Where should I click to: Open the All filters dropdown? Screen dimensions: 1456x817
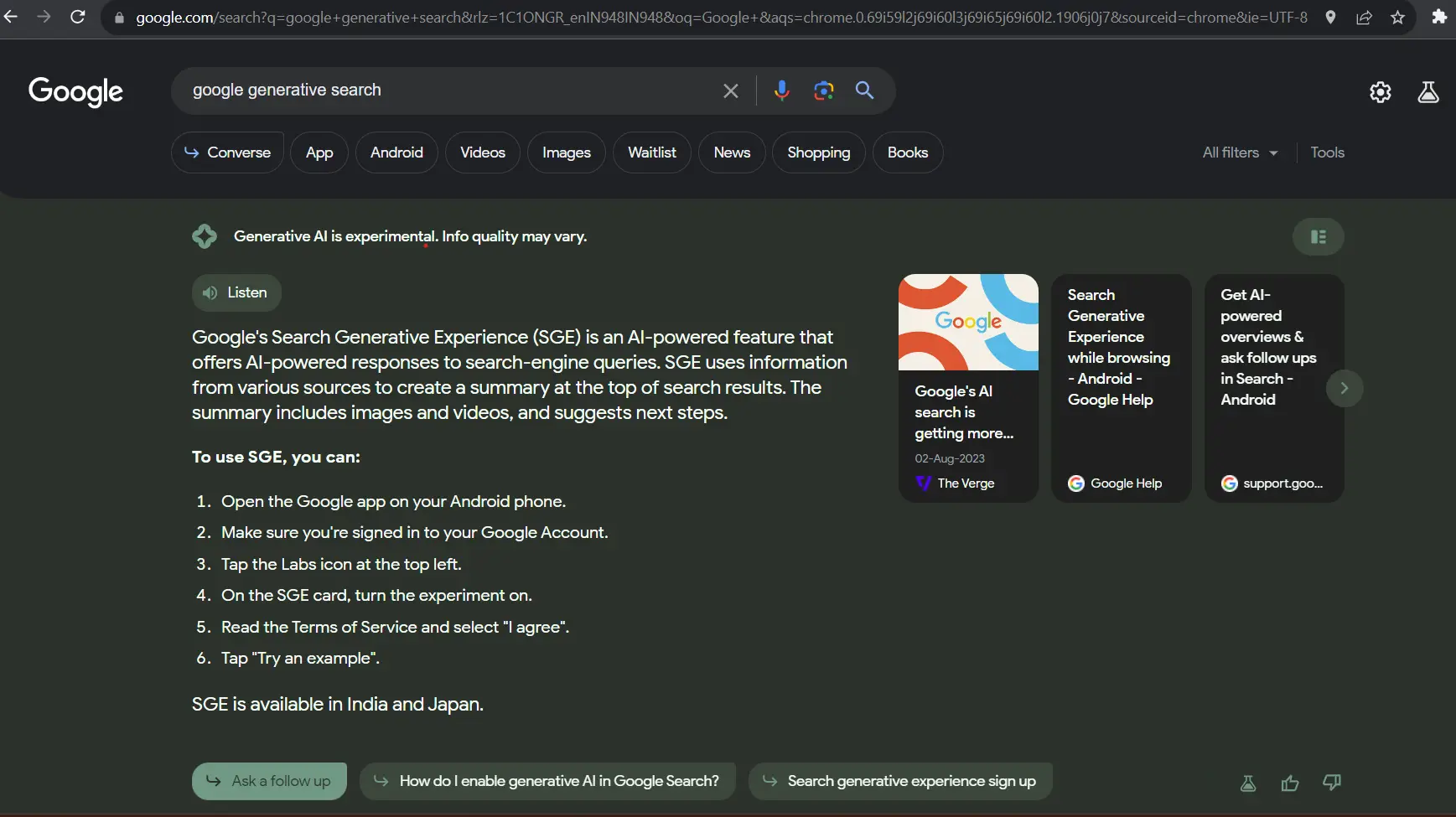pyautogui.click(x=1239, y=152)
